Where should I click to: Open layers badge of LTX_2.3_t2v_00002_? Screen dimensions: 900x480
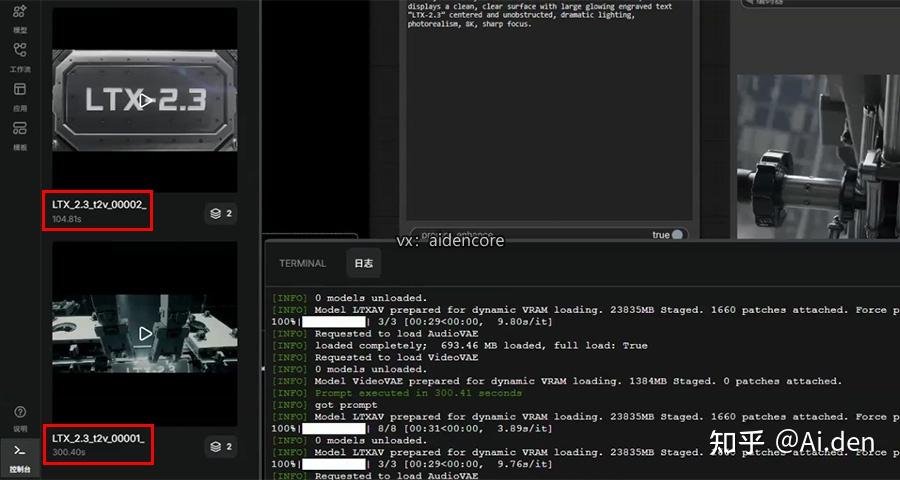coord(221,214)
